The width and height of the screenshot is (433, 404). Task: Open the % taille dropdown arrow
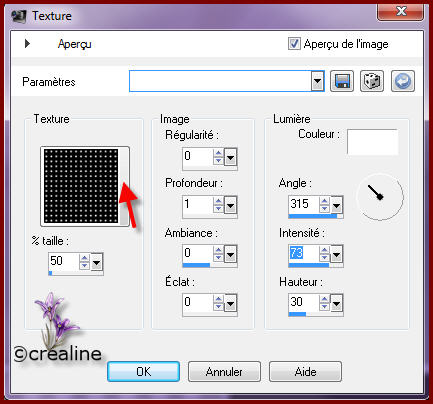point(97,263)
